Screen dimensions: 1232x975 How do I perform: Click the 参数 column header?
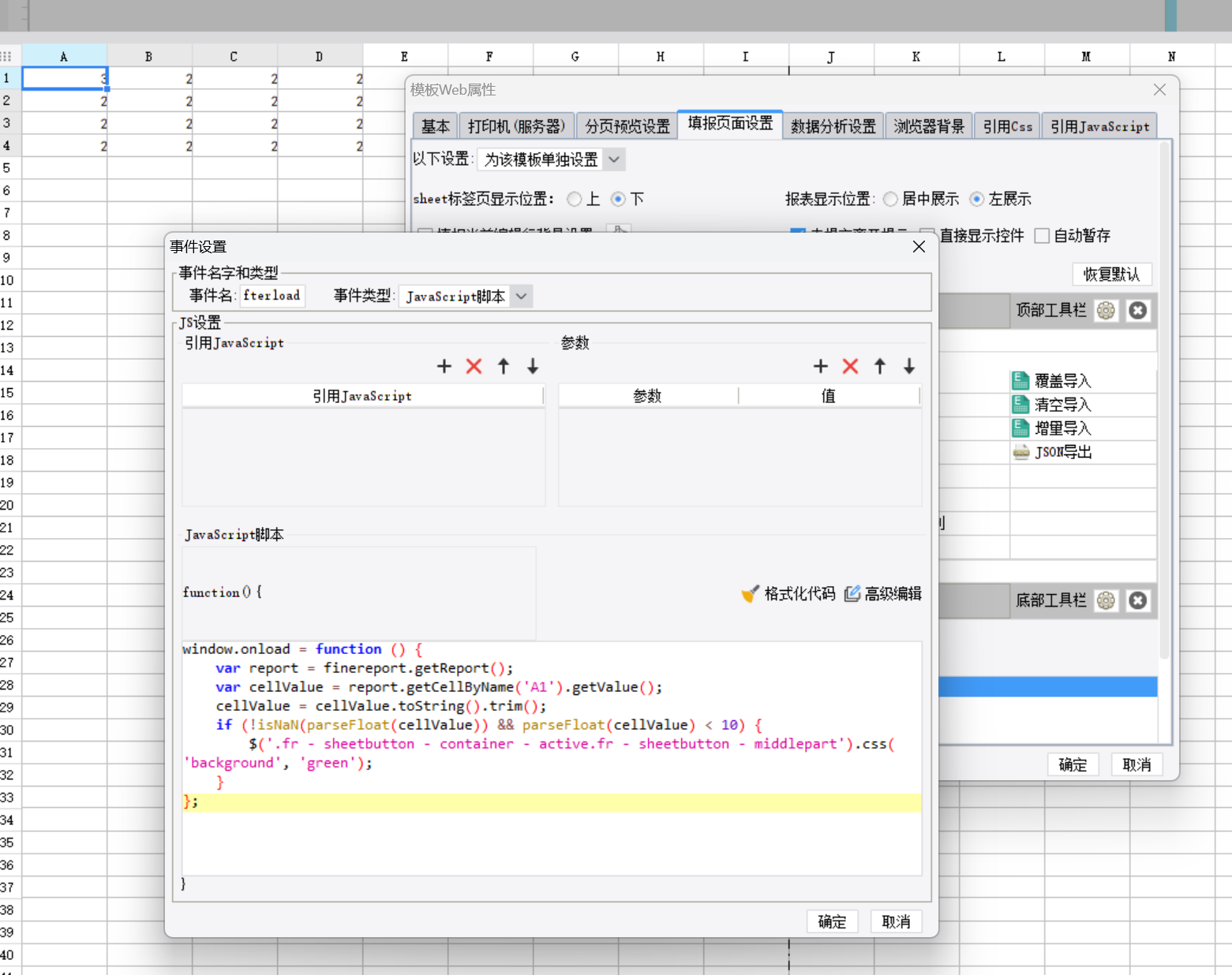point(648,396)
